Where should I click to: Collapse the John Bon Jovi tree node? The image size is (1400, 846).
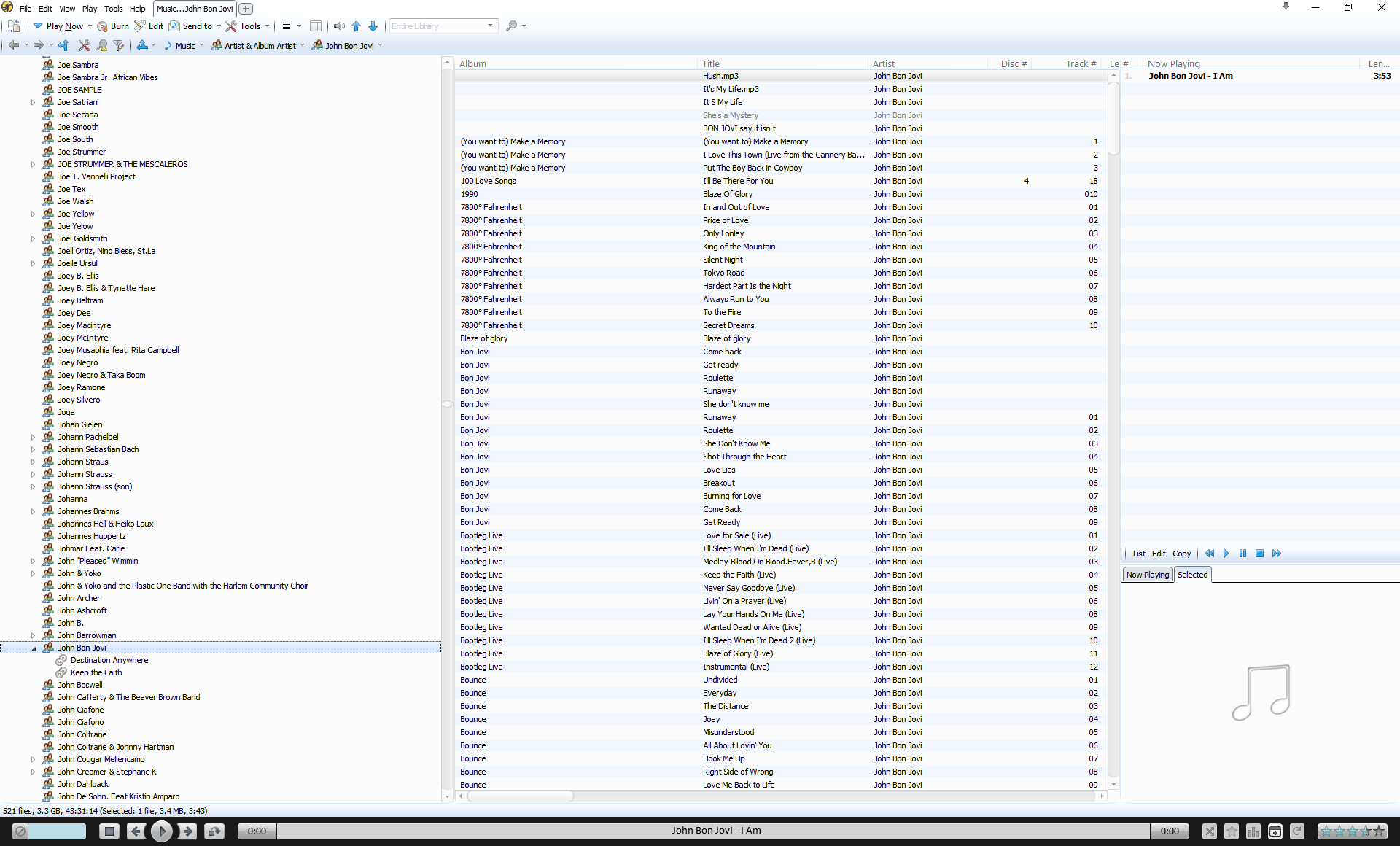coord(34,648)
